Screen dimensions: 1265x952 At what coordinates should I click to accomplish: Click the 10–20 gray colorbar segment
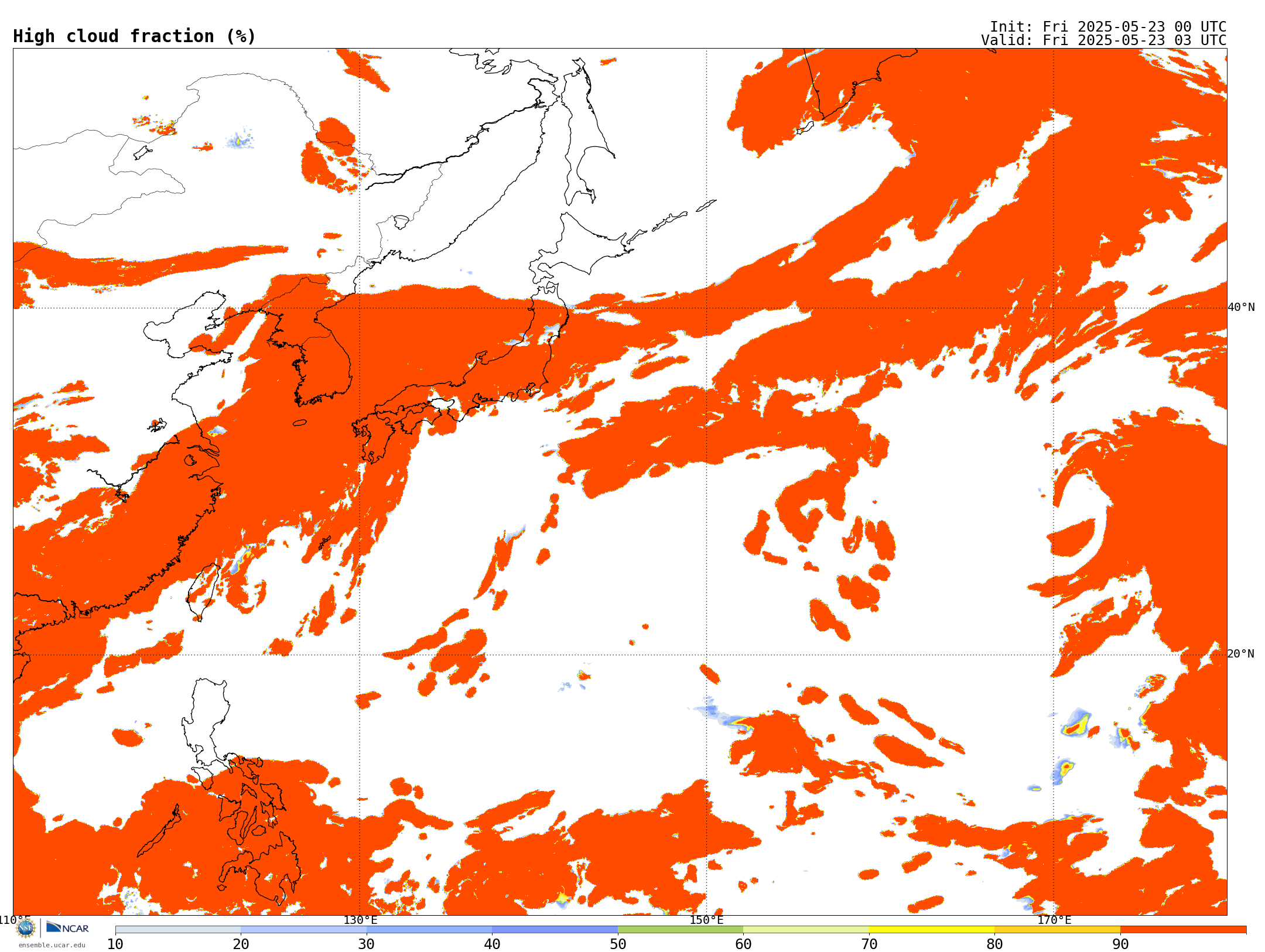coord(178,930)
